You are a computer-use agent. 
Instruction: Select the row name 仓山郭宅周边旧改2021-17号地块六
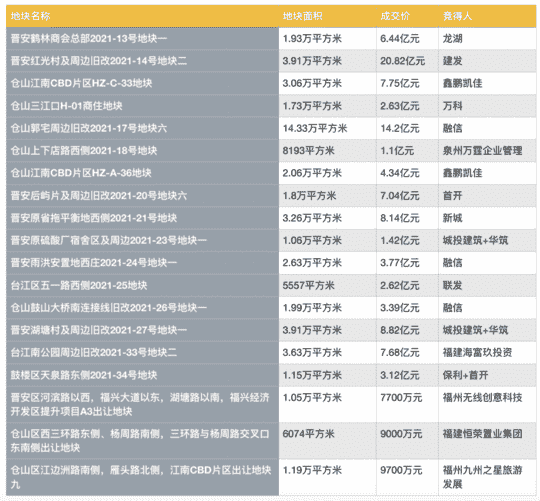(142, 128)
